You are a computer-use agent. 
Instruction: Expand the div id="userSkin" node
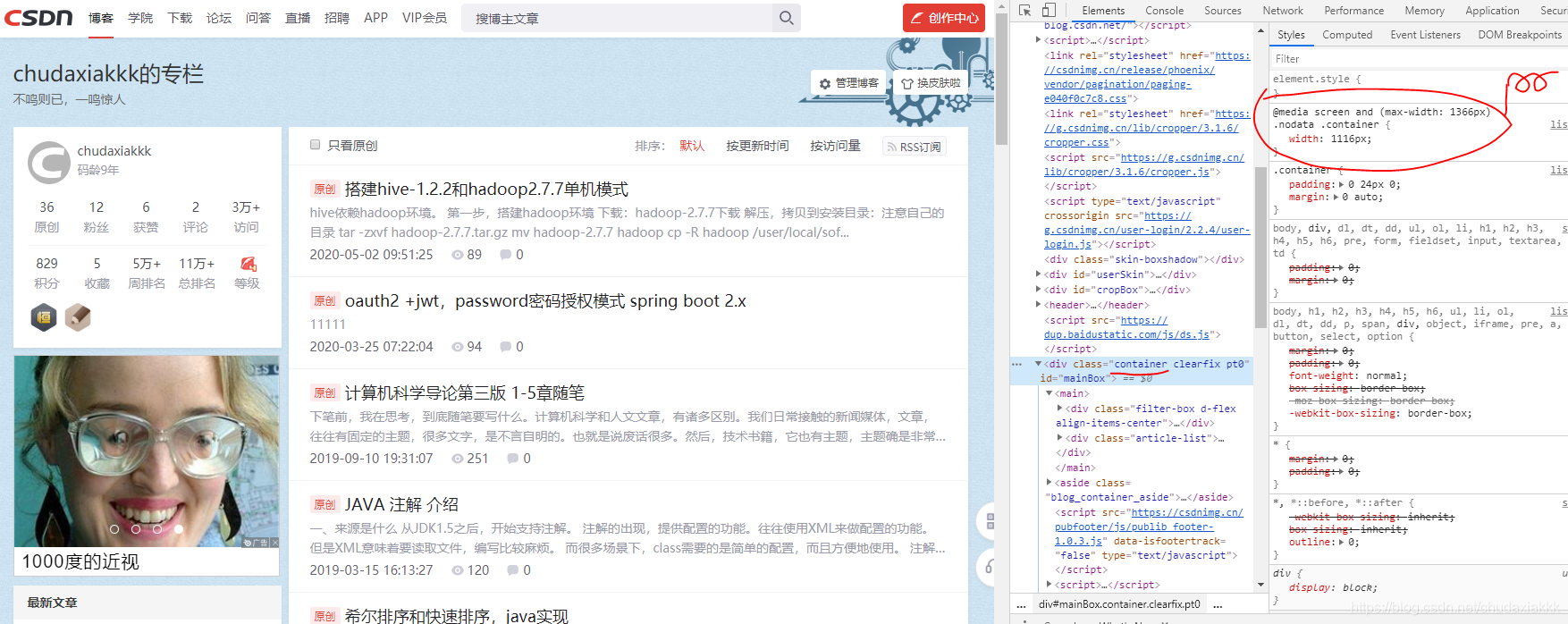1038,274
